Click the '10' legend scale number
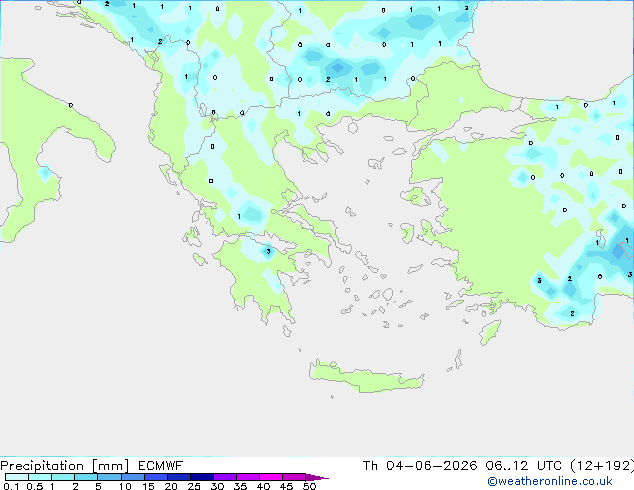 [125, 486]
